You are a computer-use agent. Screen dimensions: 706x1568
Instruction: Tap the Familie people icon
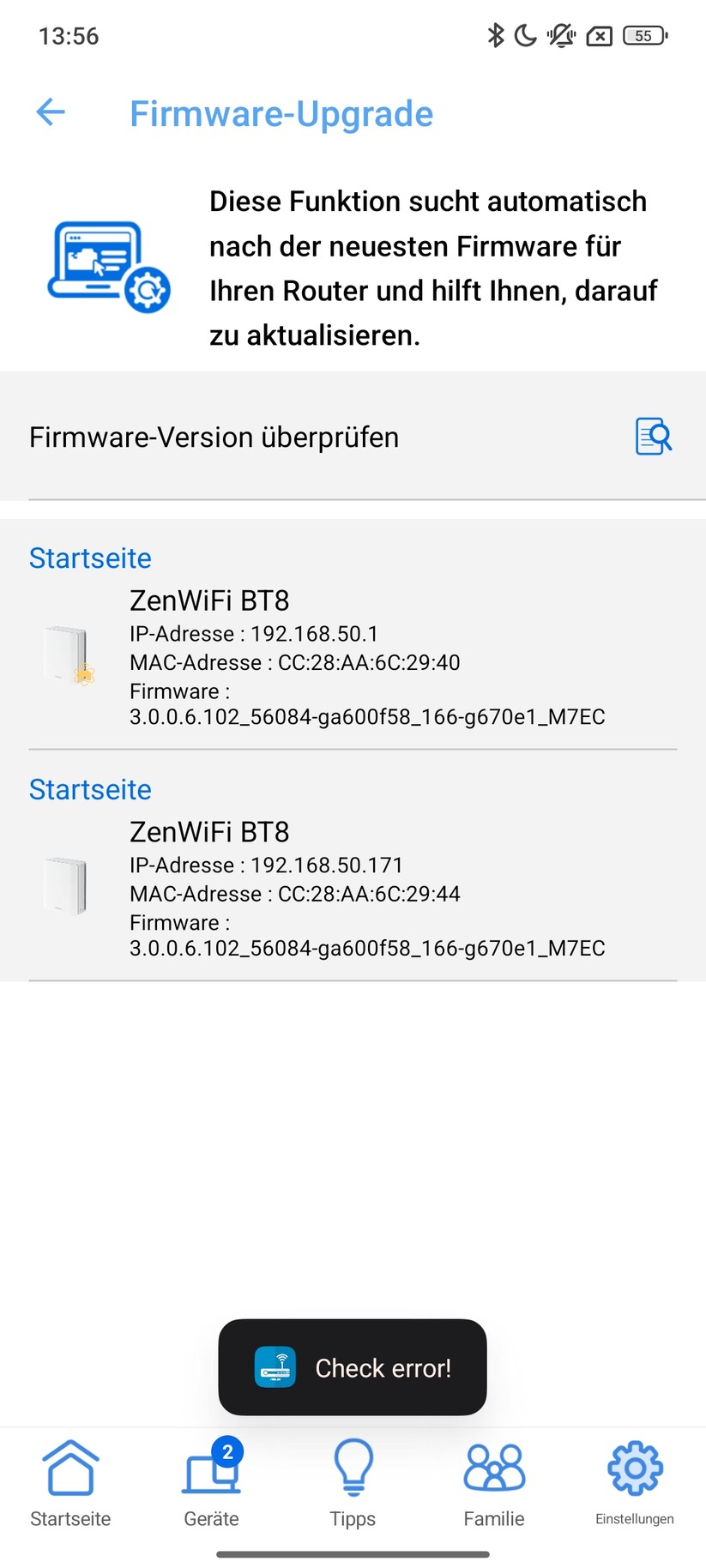pos(493,1468)
